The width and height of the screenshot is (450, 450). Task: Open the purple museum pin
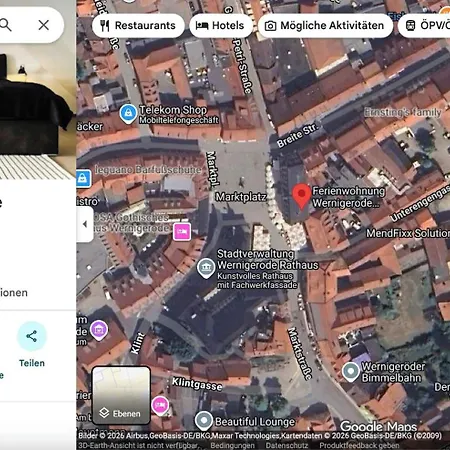pos(99,330)
